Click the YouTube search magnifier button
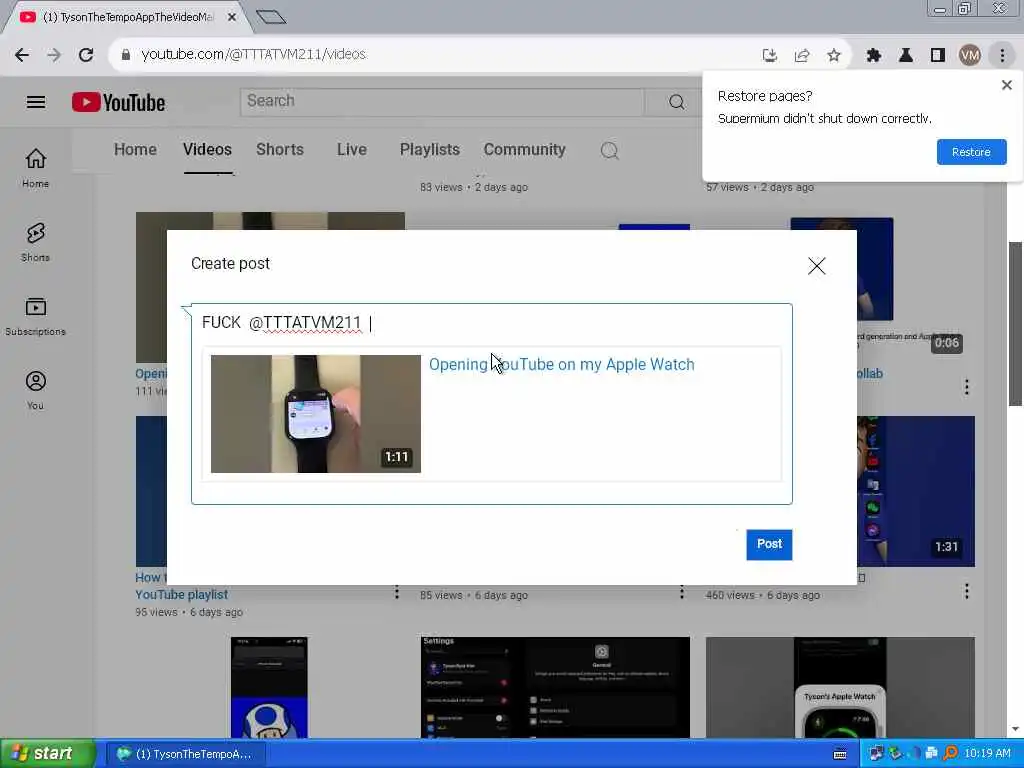The width and height of the screenshot is (1024, 768). click(x=677, y=102)
